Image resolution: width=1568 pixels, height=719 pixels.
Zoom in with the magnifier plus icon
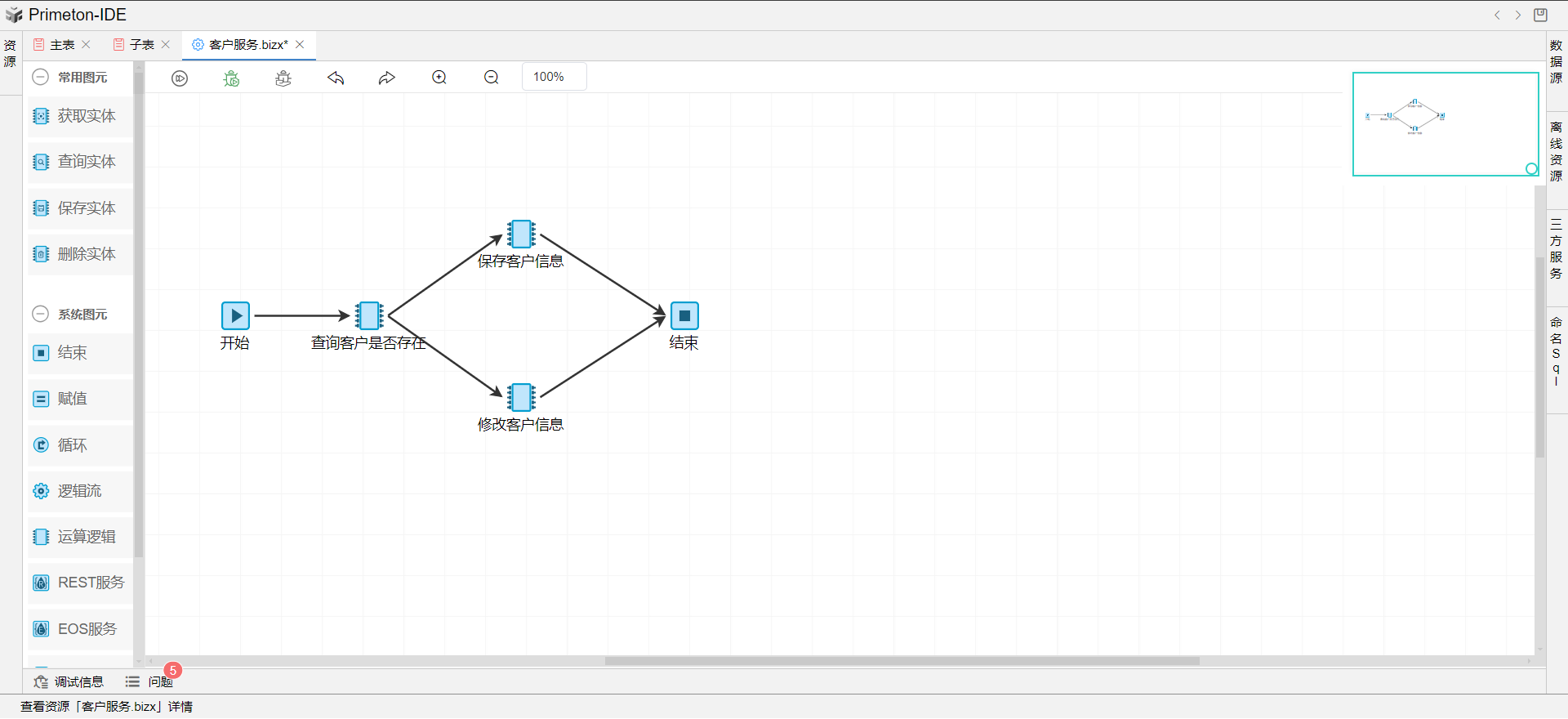click(439, 78)
